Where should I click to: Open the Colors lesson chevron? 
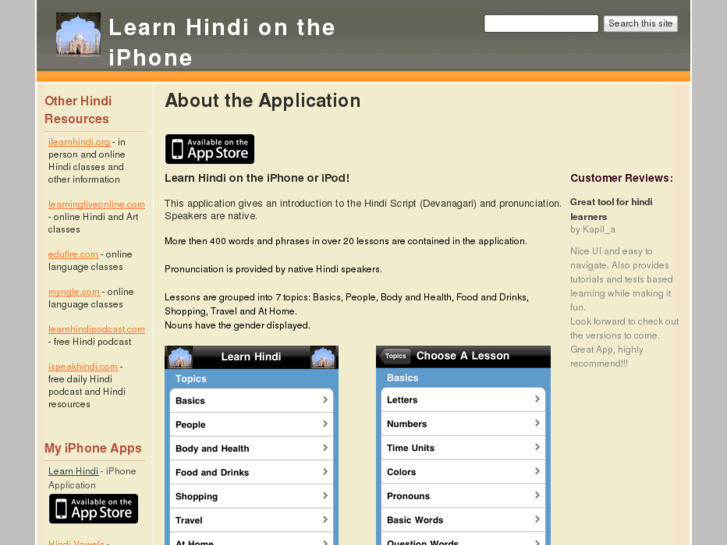click(x=537, y=471)
